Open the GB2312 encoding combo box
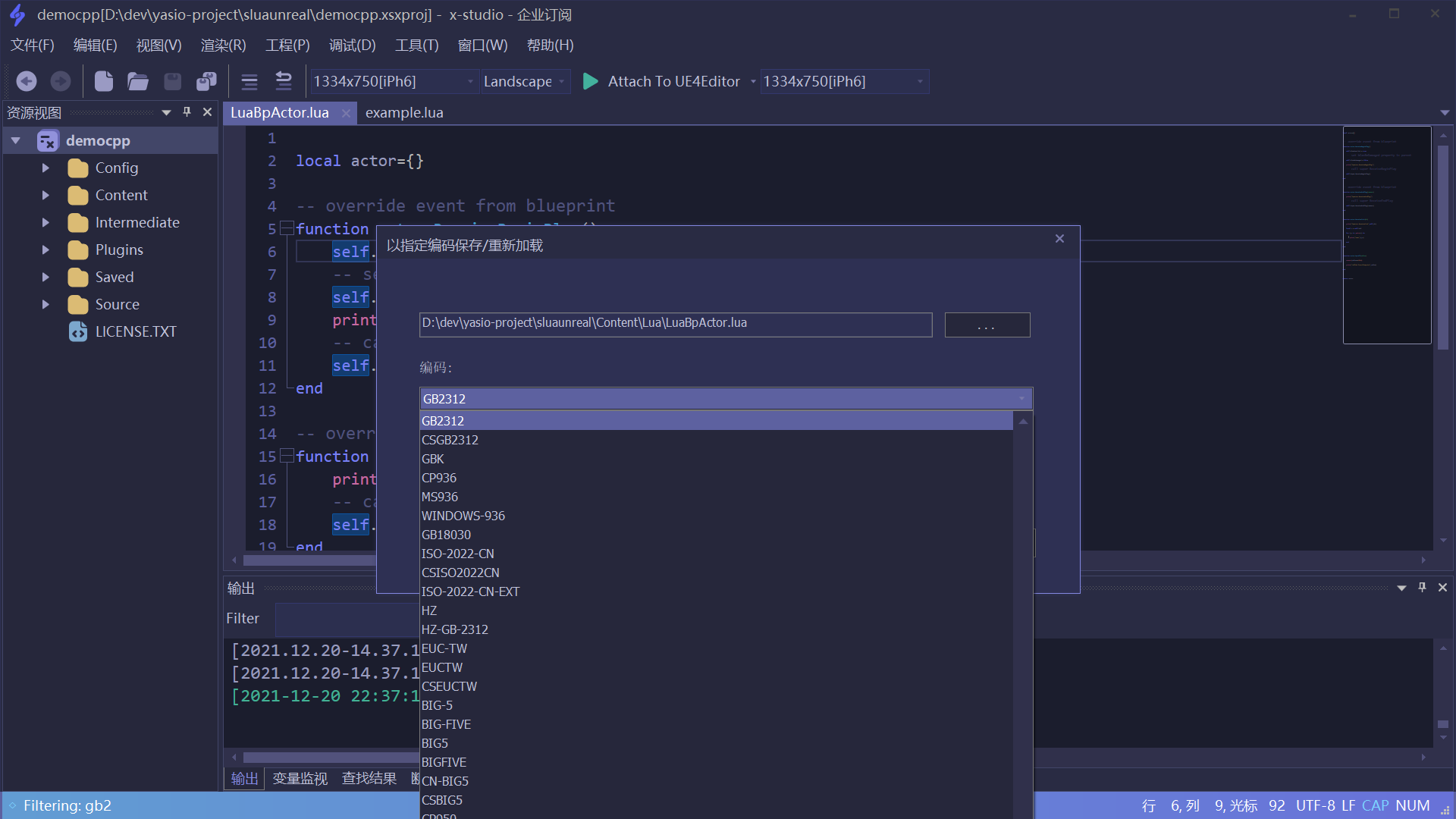 click(725, 399)
